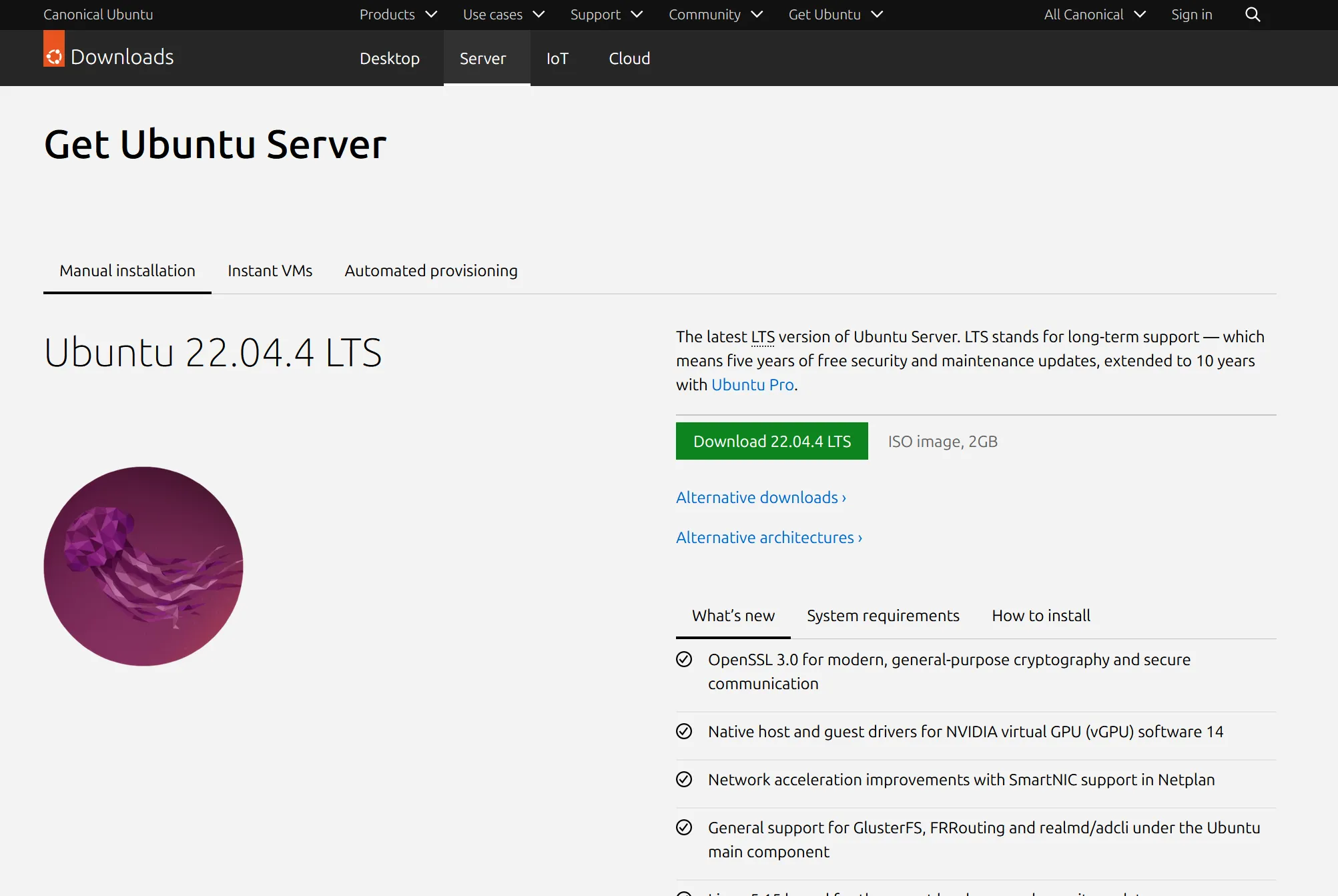This screenshot has height=896, width=1338.
Task: Click Sign in
Action: pos(1192,15)
